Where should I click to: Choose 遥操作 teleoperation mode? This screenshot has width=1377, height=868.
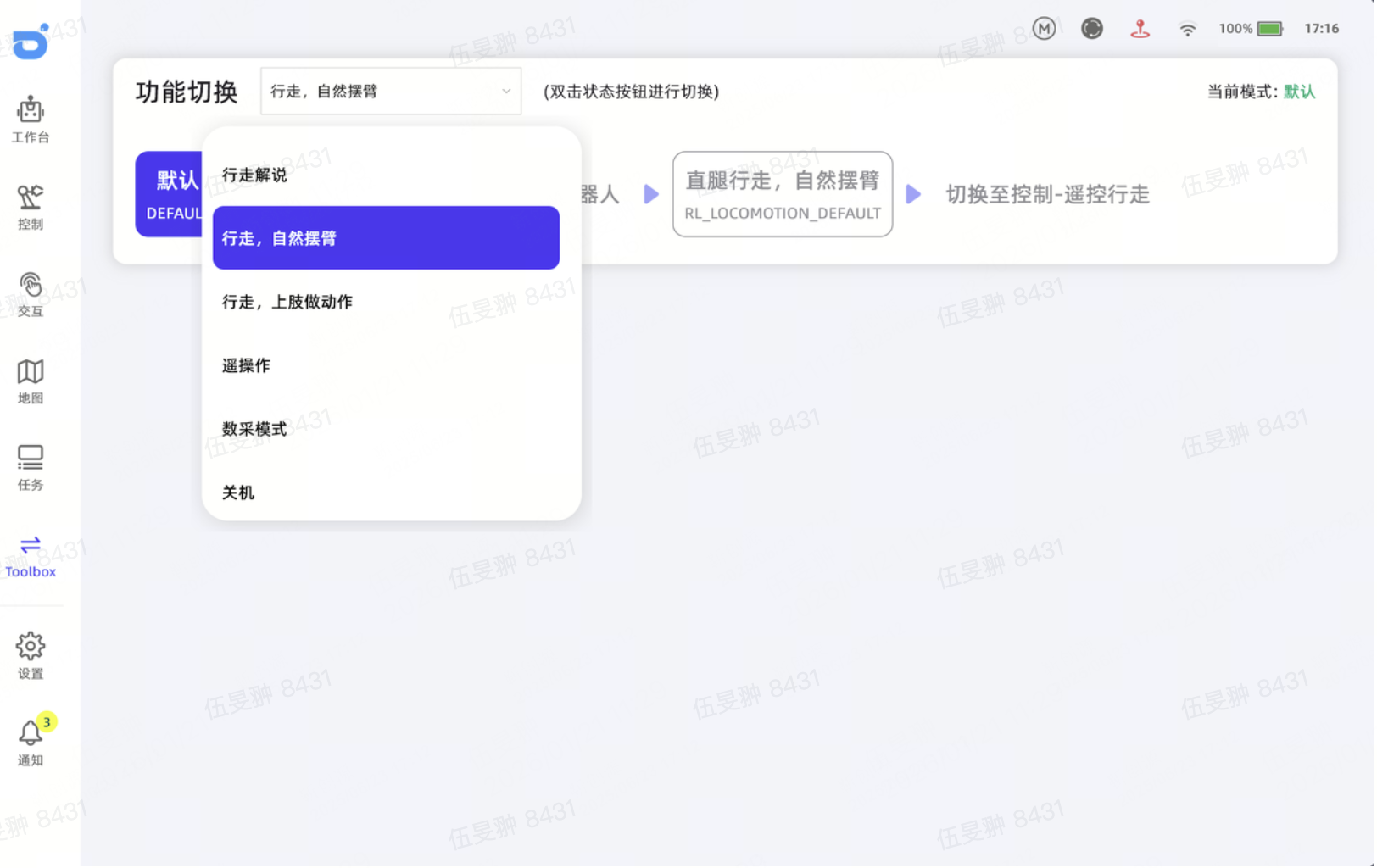coord(245,365)
